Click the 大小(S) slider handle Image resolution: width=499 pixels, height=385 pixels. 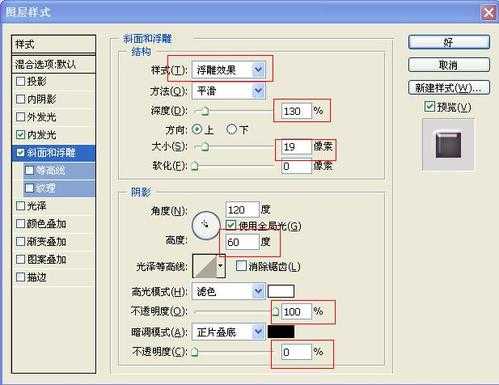click(x=205, y=146)
